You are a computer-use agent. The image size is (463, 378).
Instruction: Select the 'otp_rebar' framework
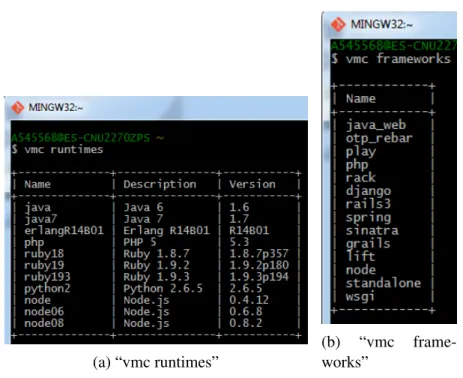[379, 138]
